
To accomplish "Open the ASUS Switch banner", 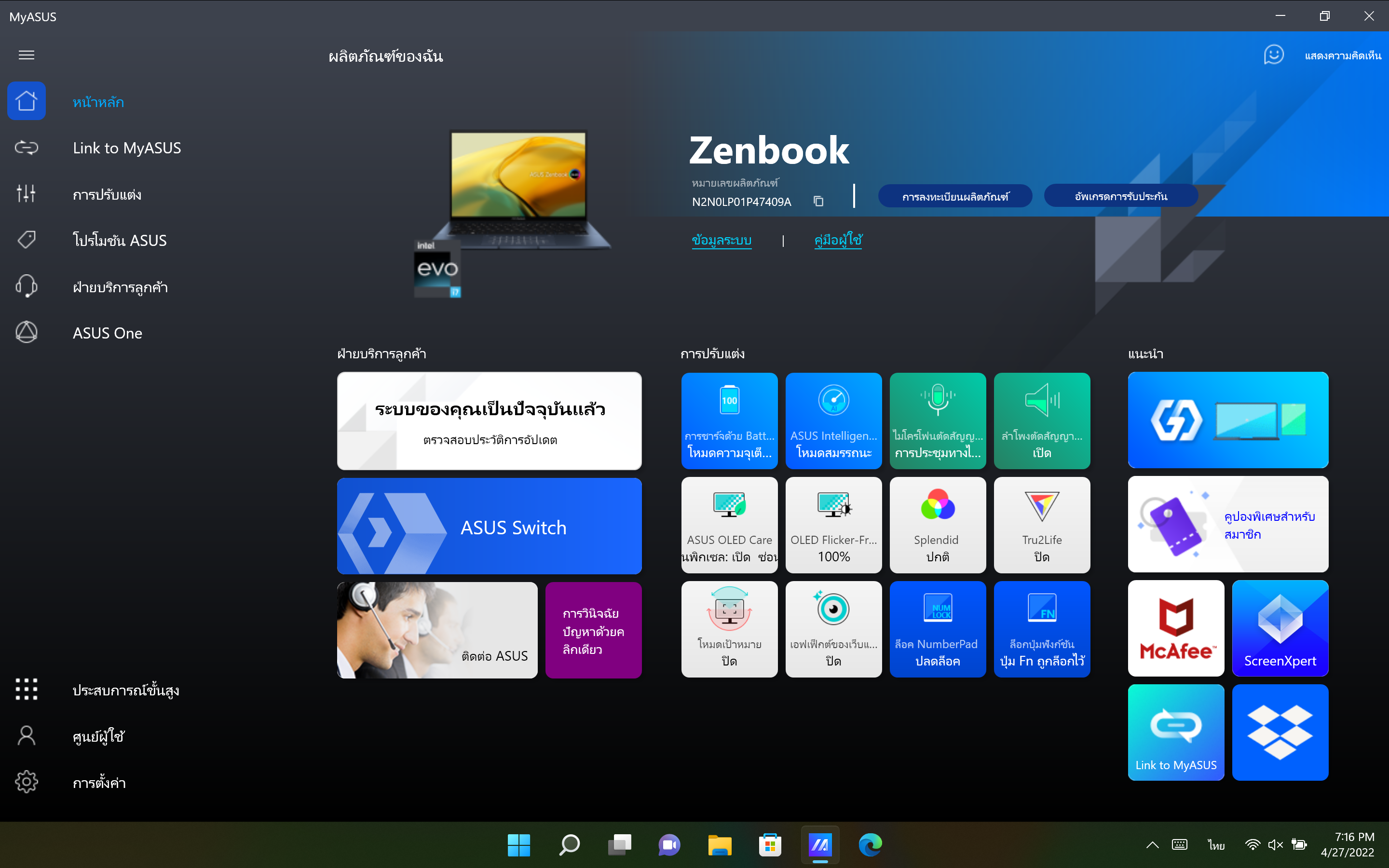I will (489, 527).
